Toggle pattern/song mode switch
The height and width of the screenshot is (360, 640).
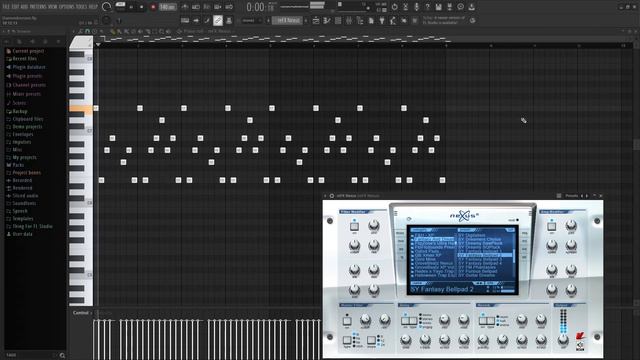(120, 7)
